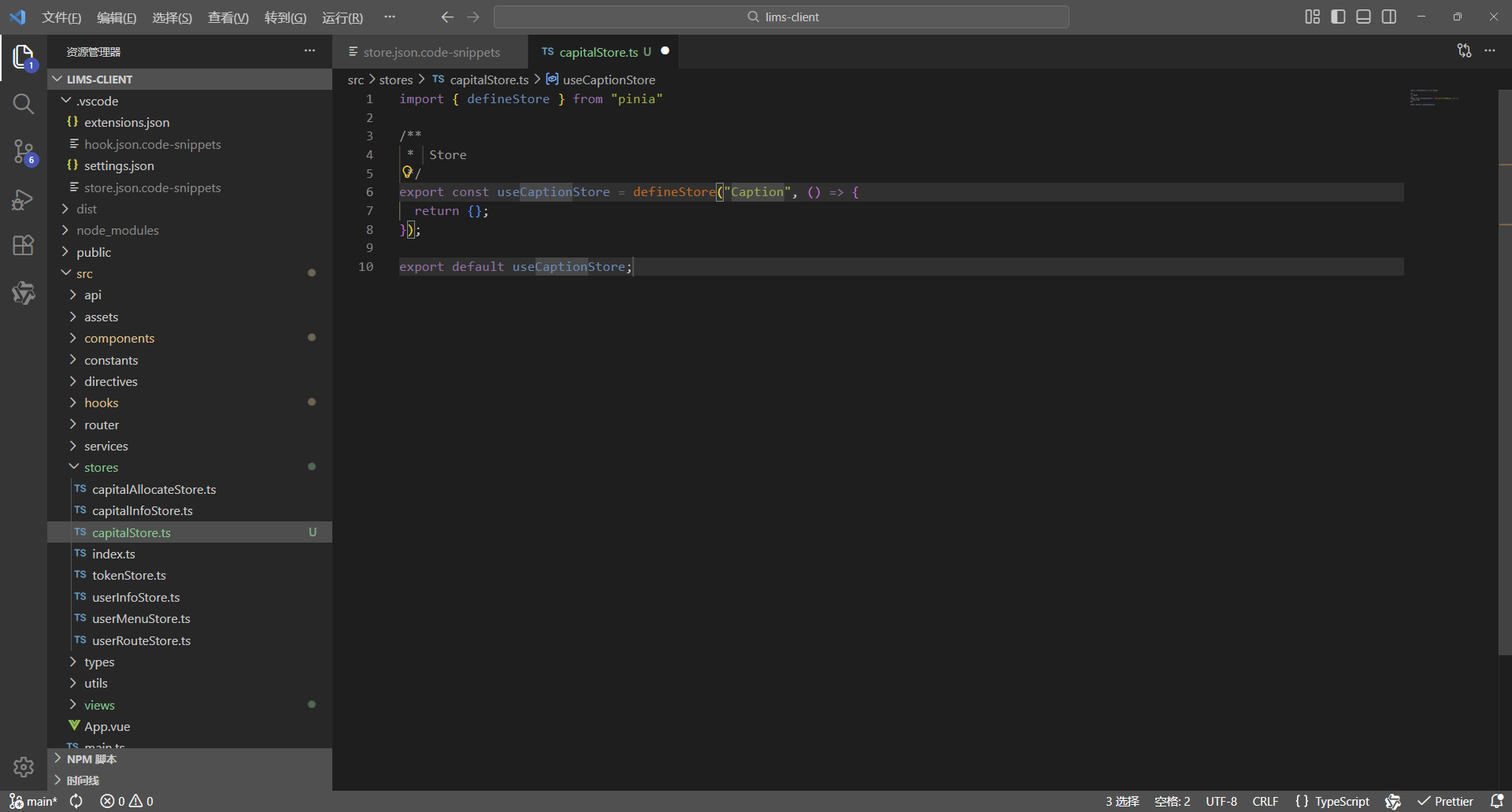Open the Manage gear menu
1512x812 pixels.
(24, 766)
